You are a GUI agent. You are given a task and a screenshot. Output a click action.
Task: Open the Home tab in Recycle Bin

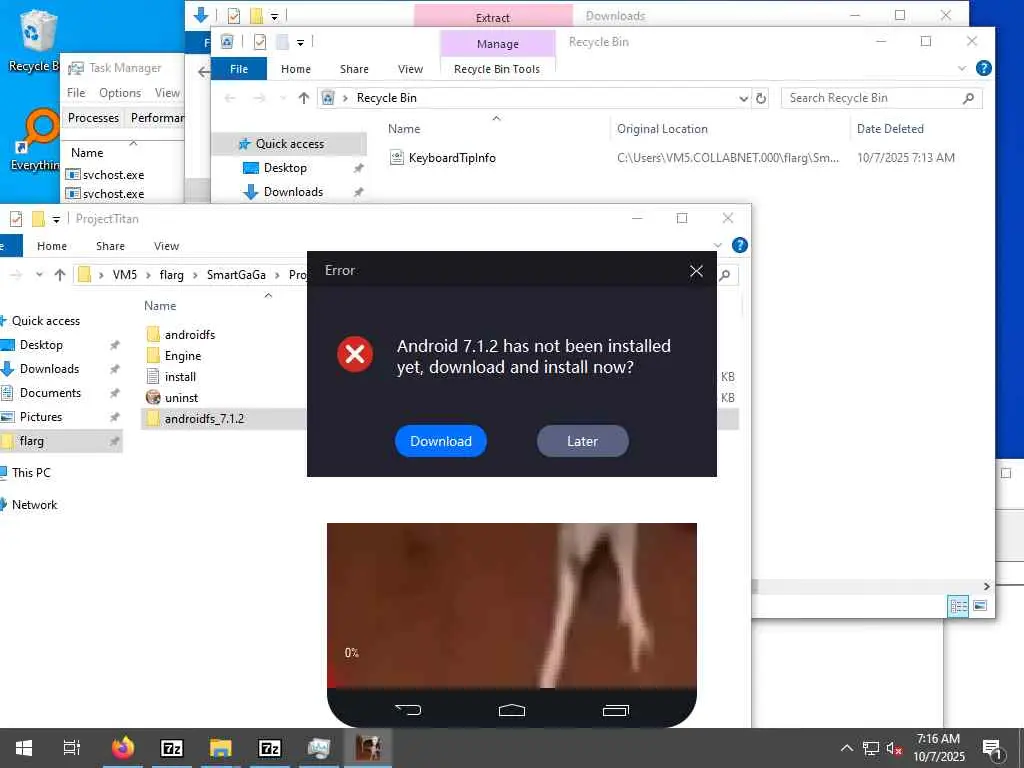(x=296, y=69)
